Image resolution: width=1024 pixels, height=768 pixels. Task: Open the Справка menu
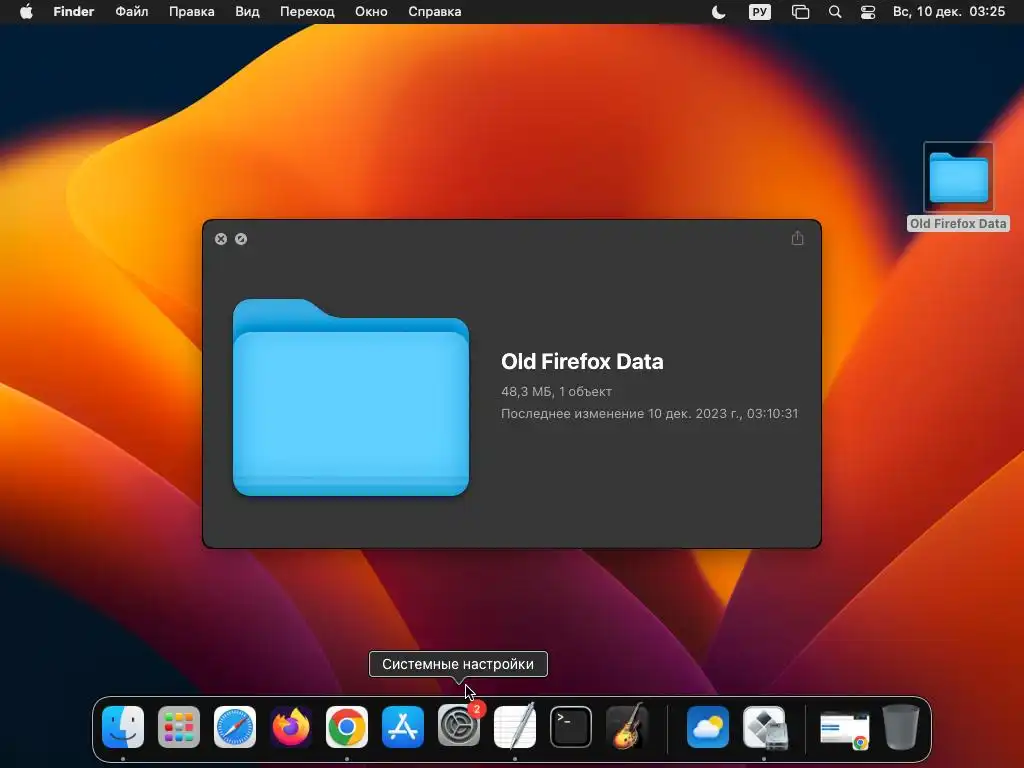point(434,12)
